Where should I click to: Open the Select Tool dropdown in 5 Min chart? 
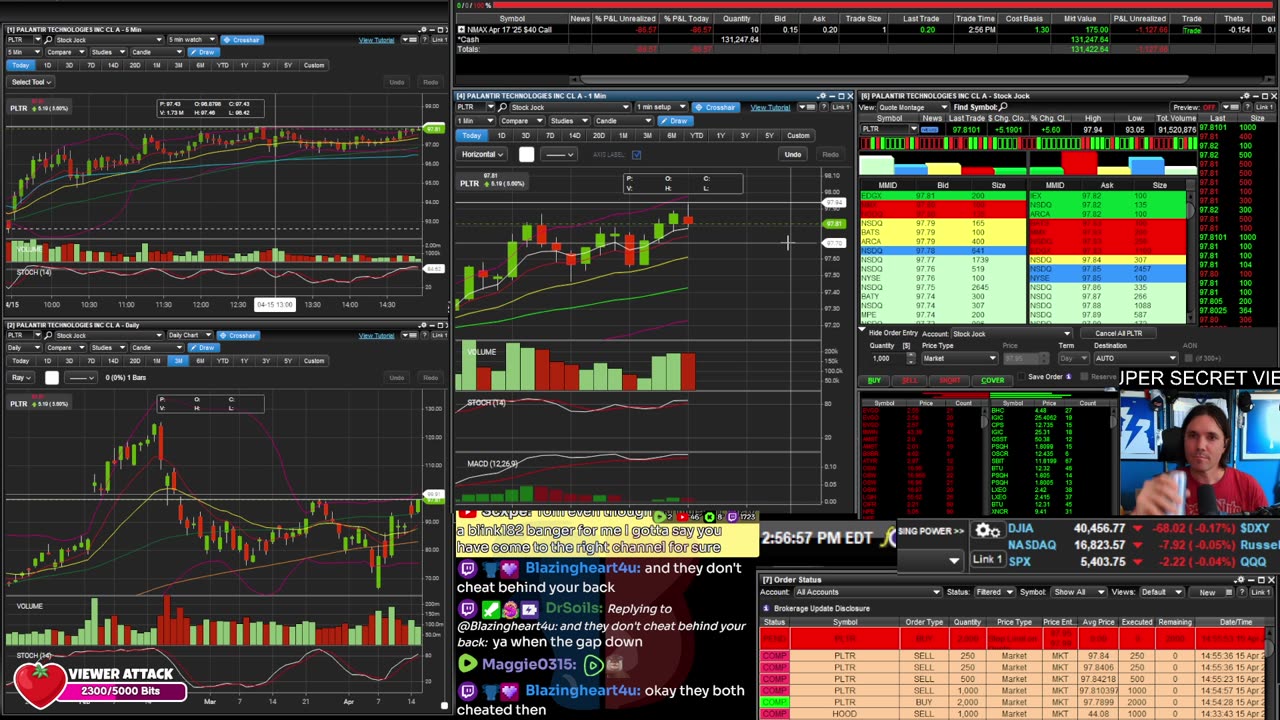point(31,82)
